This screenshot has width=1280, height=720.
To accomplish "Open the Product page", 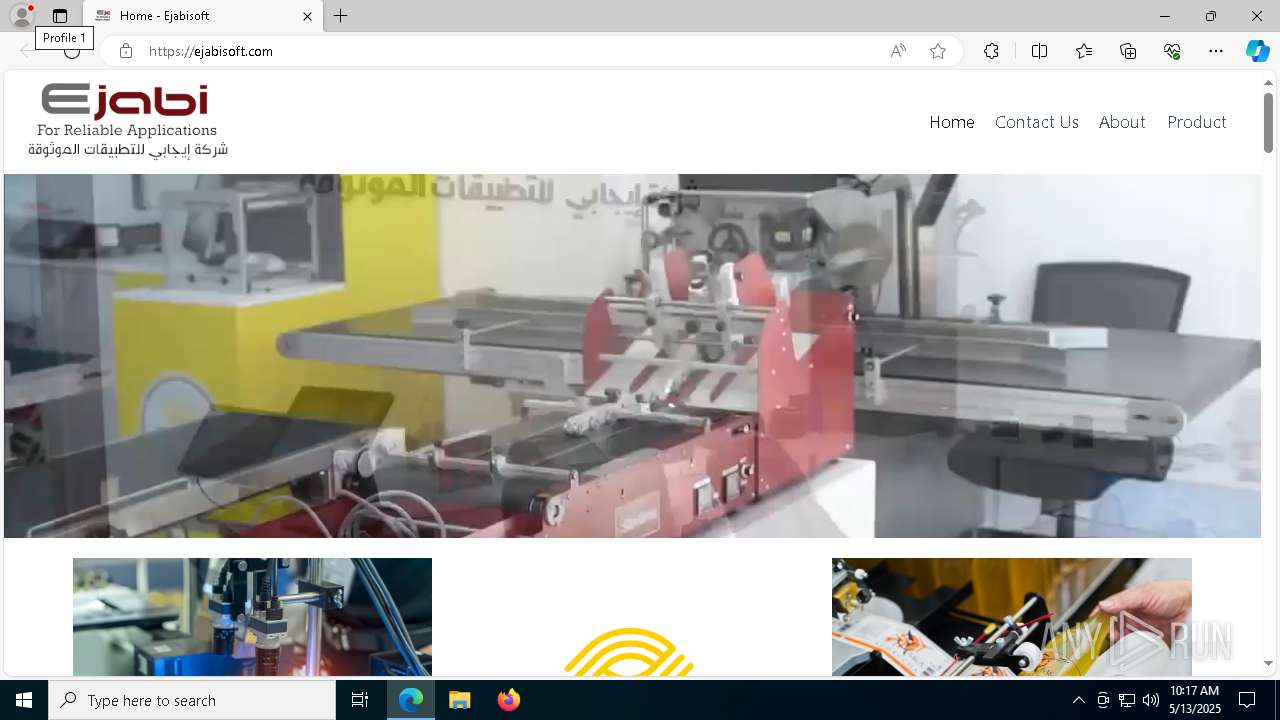I will [x=1197, y=122].
